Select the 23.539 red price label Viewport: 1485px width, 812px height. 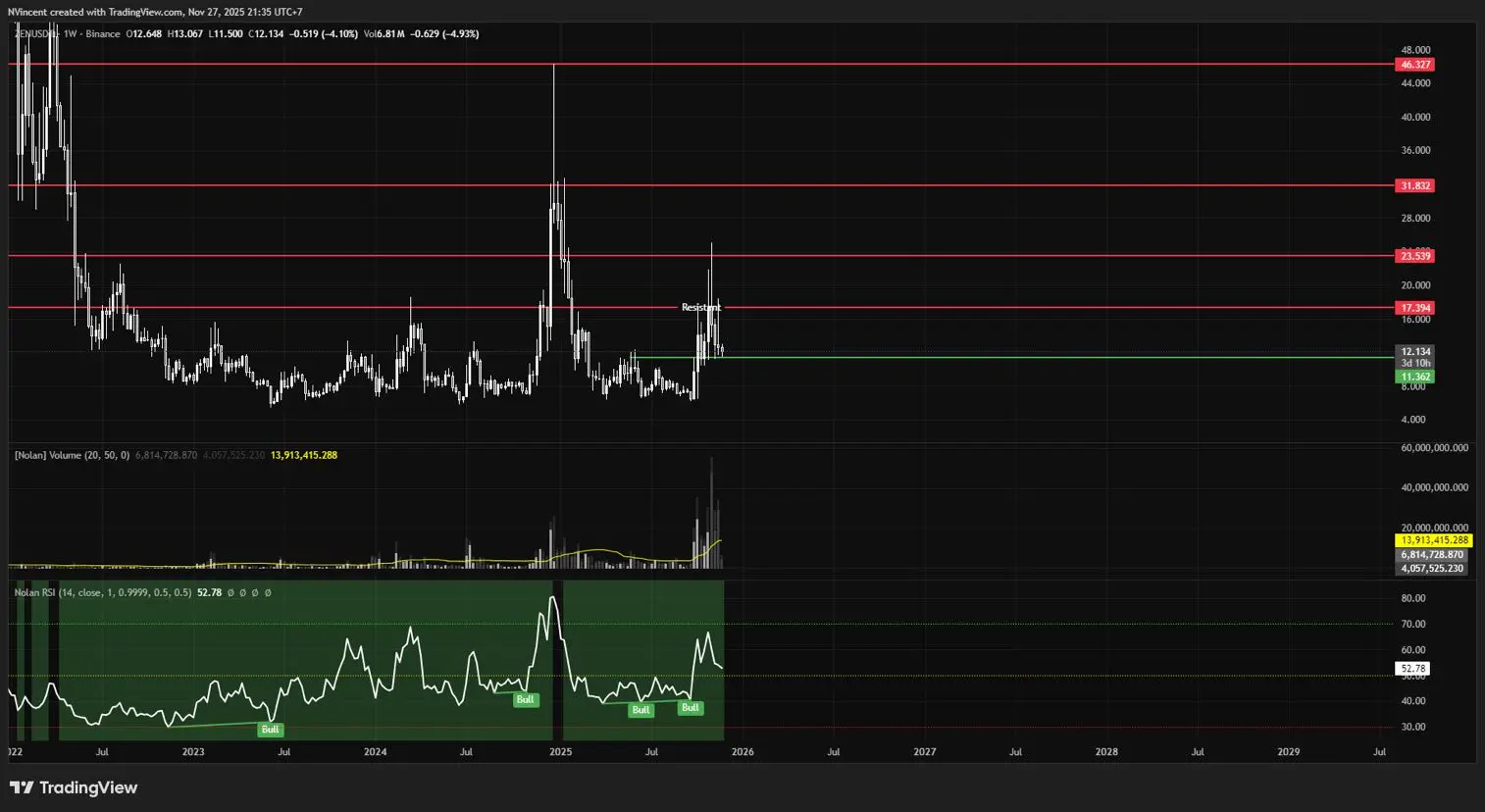[1414, 256]
